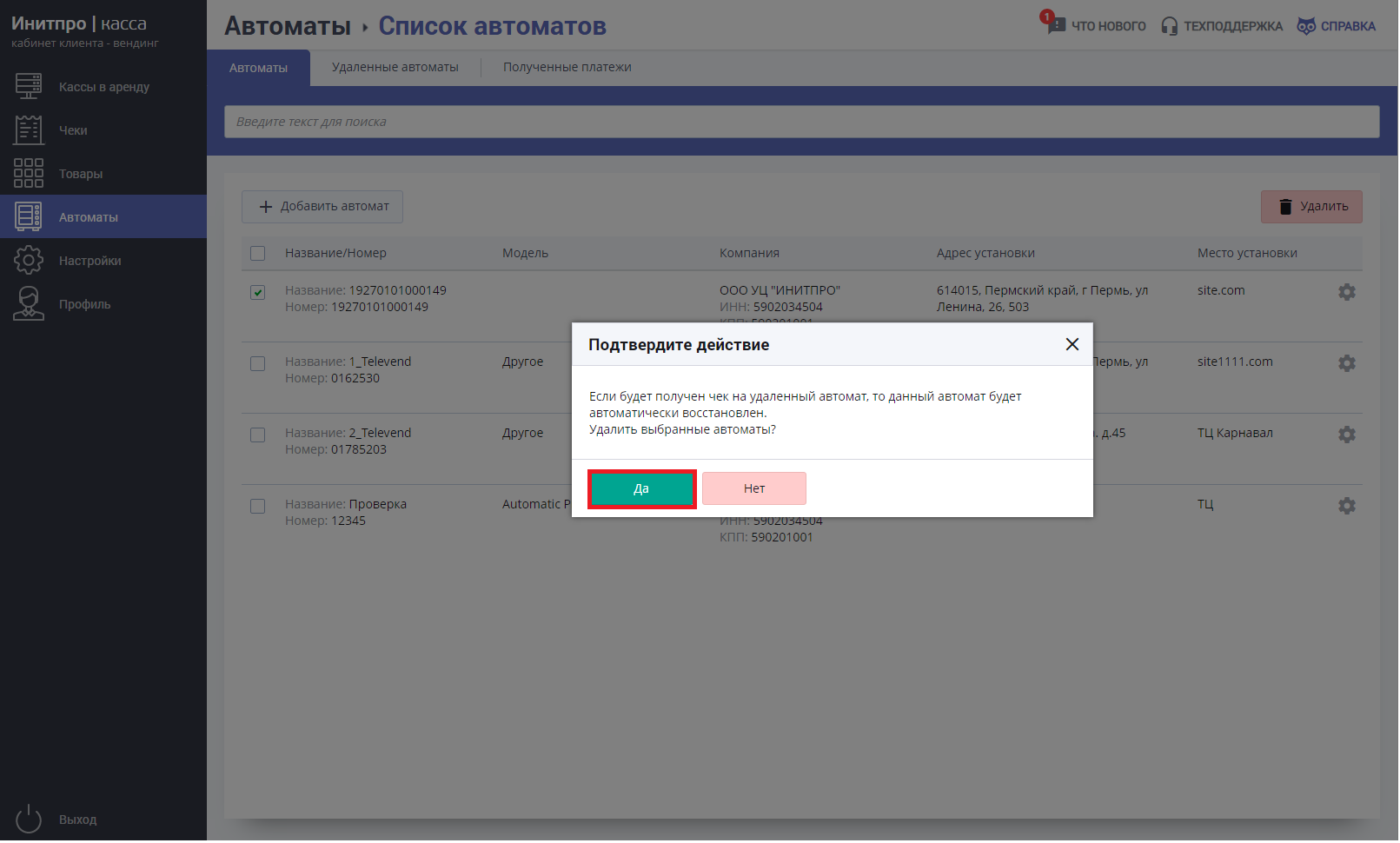Open gear menu for the ТЦ Карнавал row
Image resolution: width=1400 pixels, height=843 pixels.
pos(1346,435)
